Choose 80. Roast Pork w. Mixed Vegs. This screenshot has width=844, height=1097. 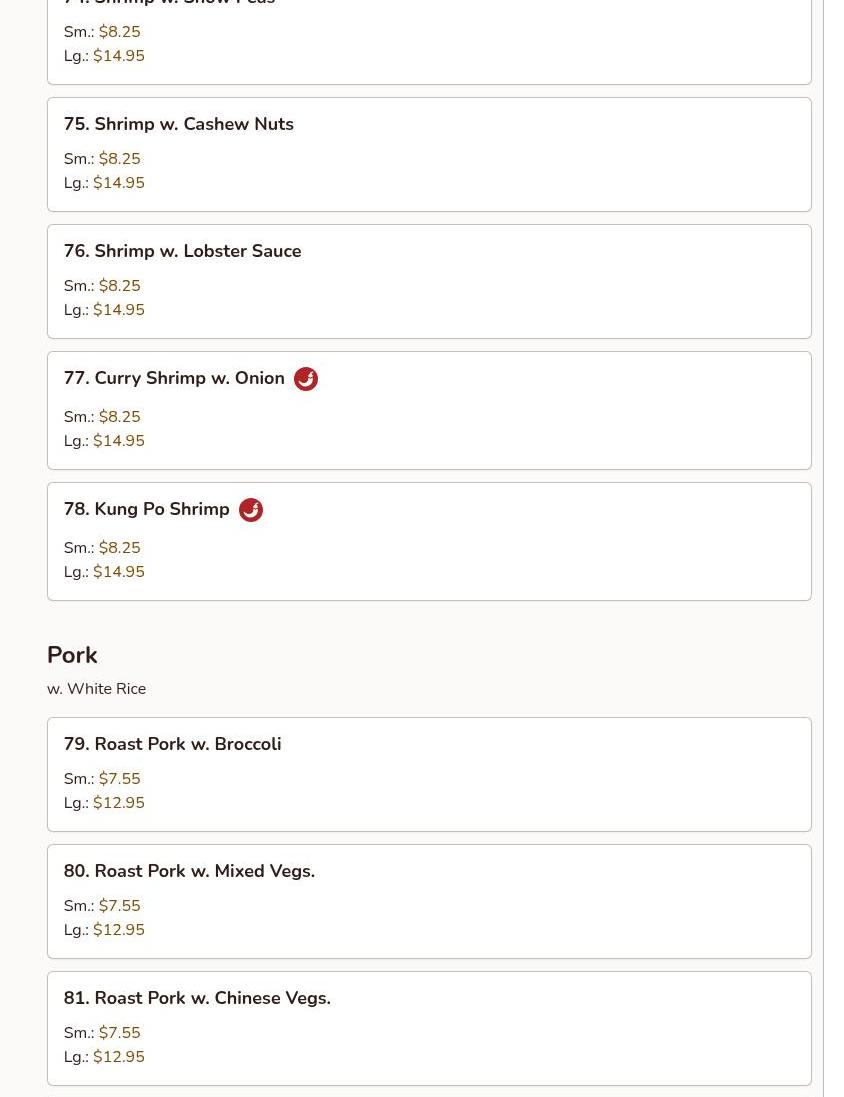click(x=189, y=871)
